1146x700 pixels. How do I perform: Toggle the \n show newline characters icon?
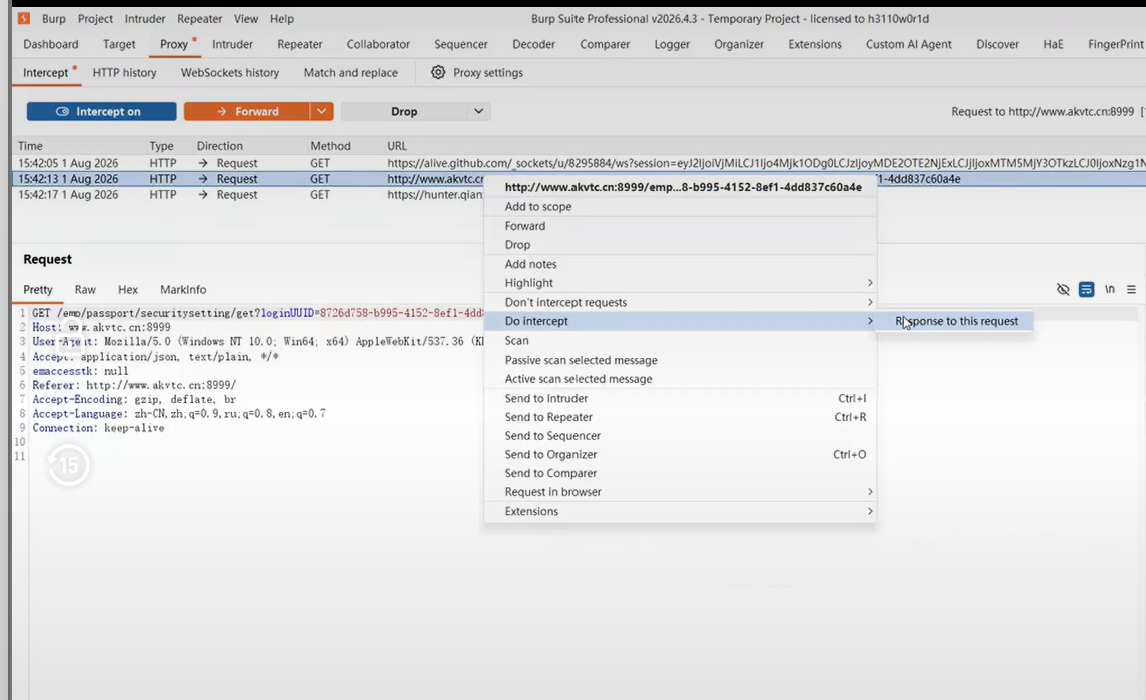[x=1109, y=289]
